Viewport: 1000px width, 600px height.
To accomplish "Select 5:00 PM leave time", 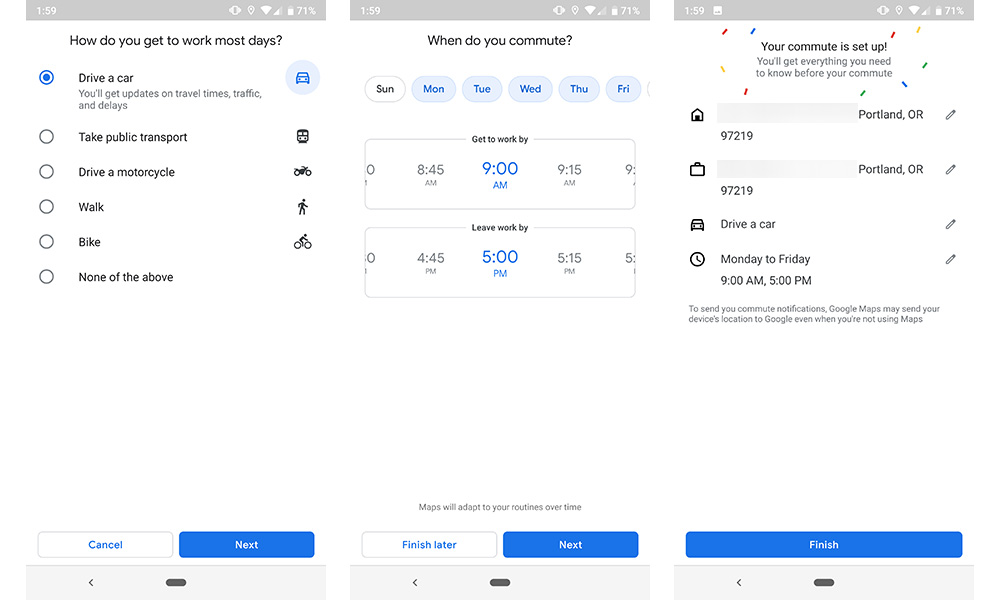I will [x=500, y=263].
